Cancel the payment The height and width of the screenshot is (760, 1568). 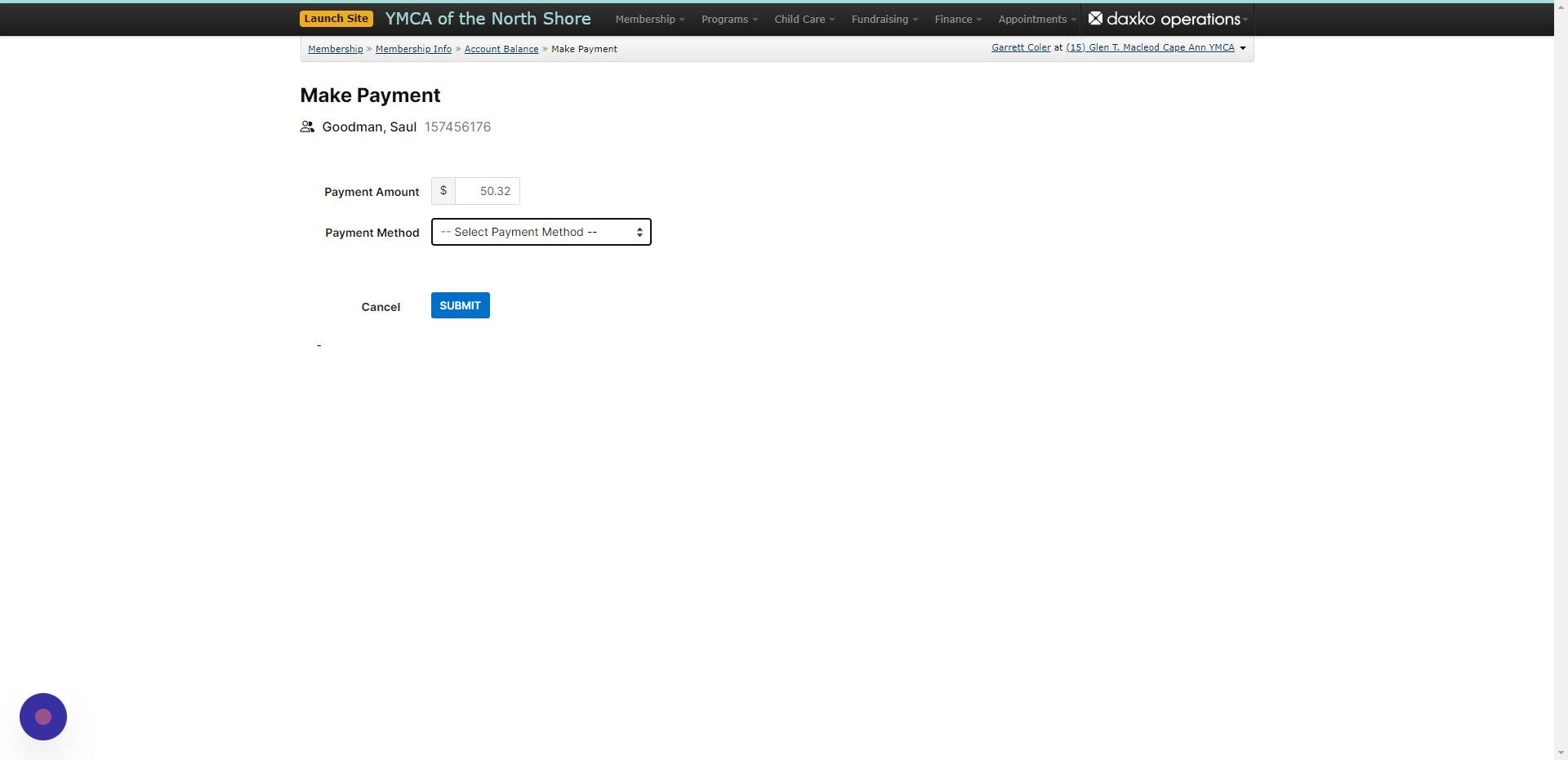click(x=381, y=307)
